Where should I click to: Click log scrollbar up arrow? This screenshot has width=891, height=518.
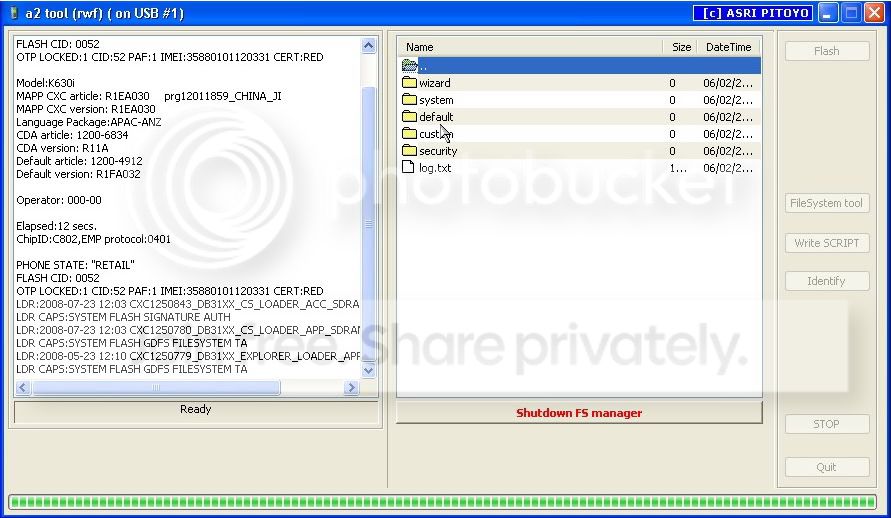[368, 45]
